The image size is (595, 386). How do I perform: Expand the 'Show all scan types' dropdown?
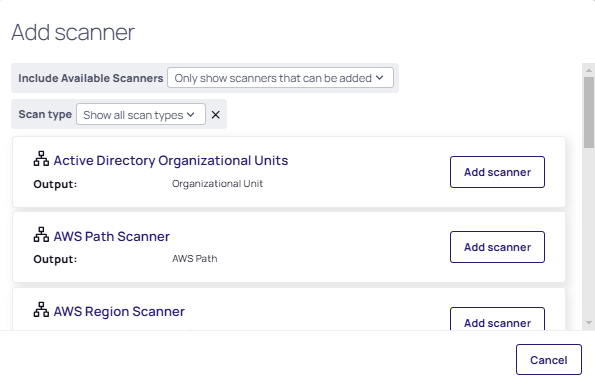[141, 114]
